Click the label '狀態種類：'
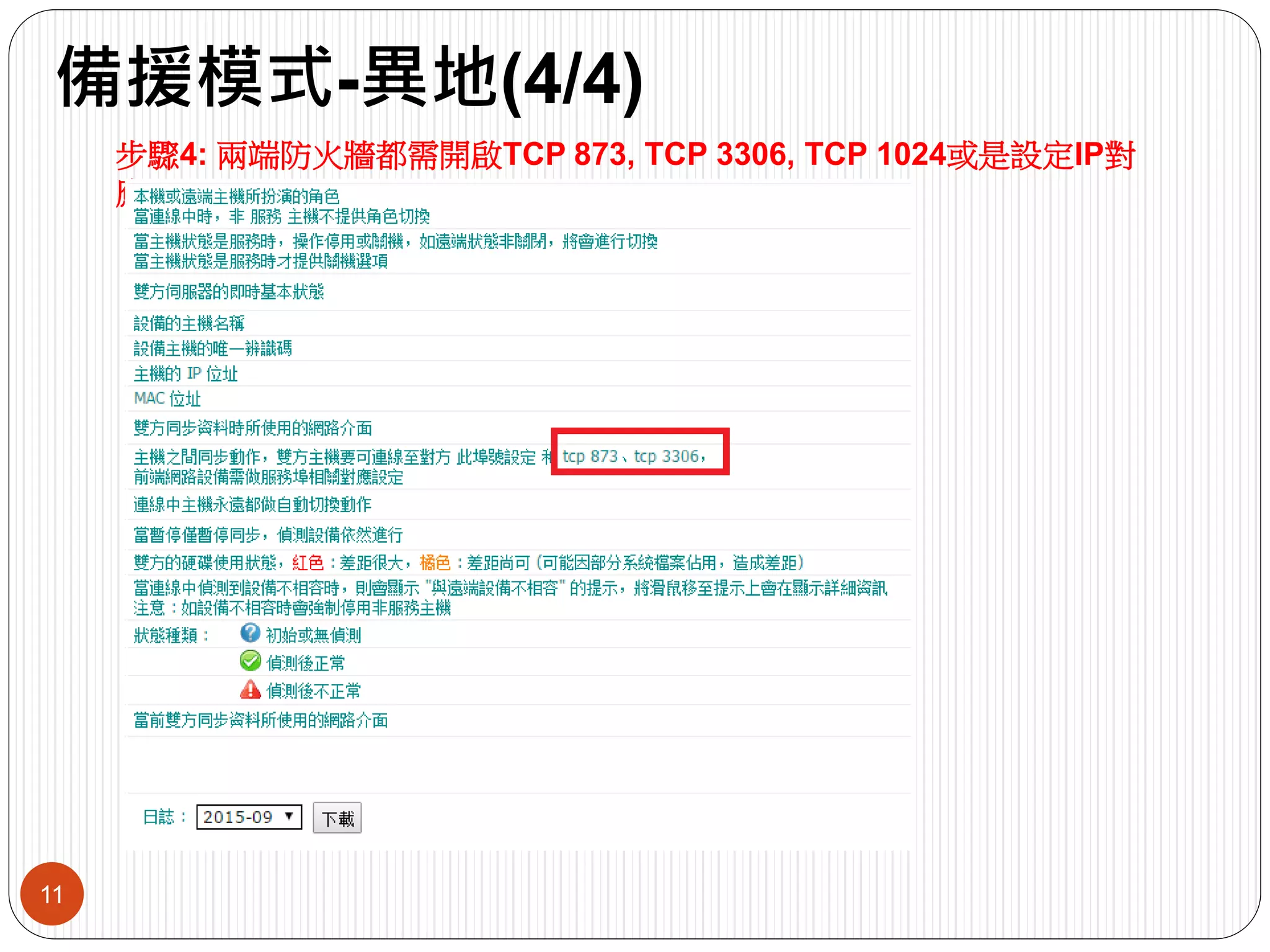This screenshot has width=1270, height=952. (172, 635)
